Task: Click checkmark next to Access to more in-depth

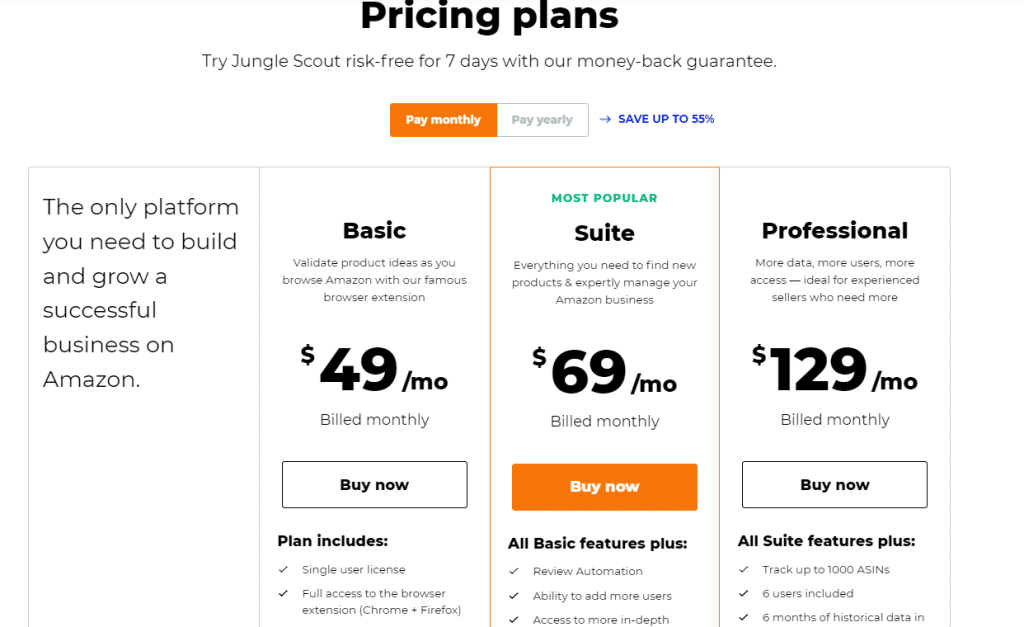Action: pos(514,620)
